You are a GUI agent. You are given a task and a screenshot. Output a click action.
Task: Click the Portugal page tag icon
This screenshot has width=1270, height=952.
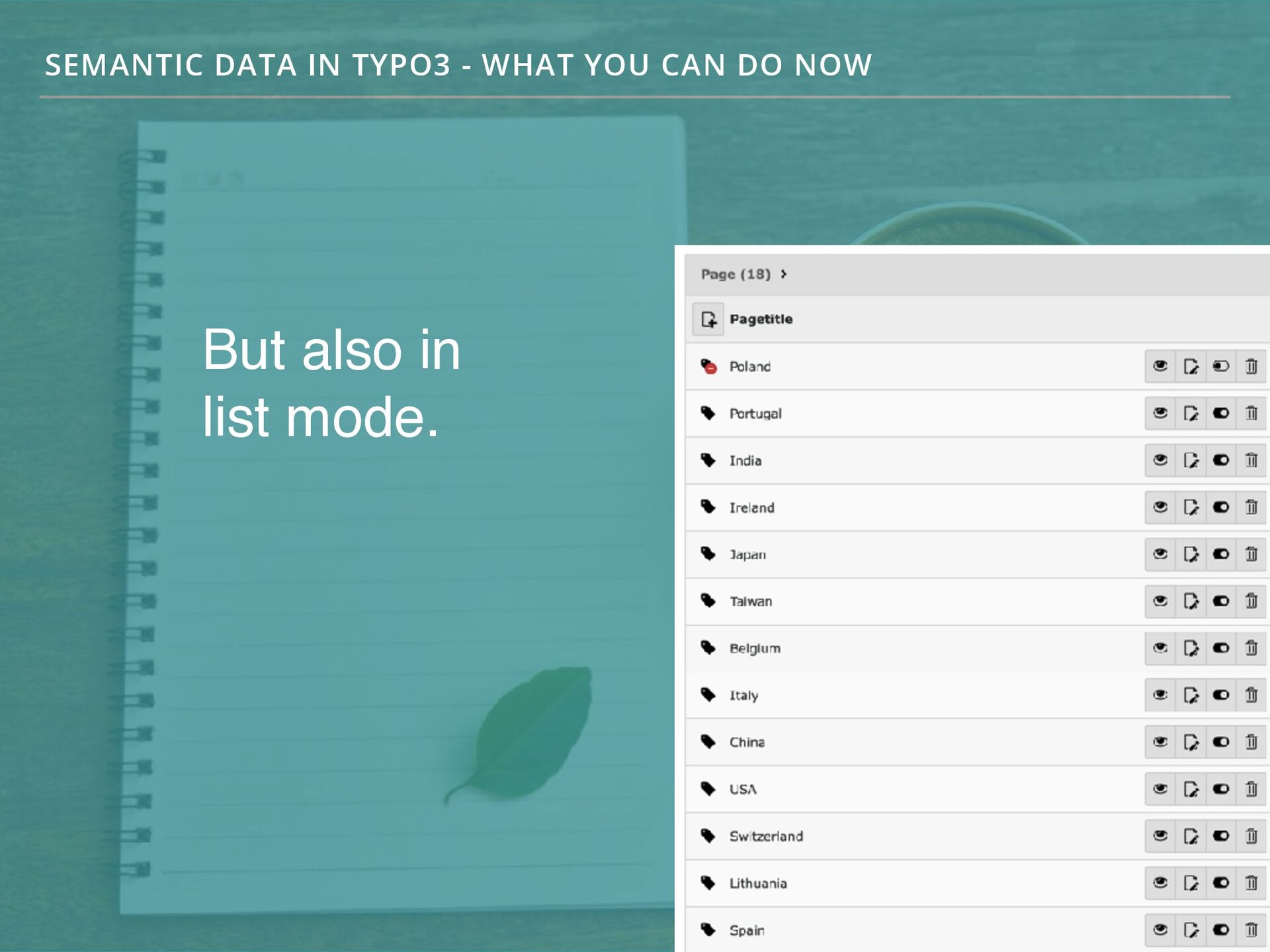(708, 413)
